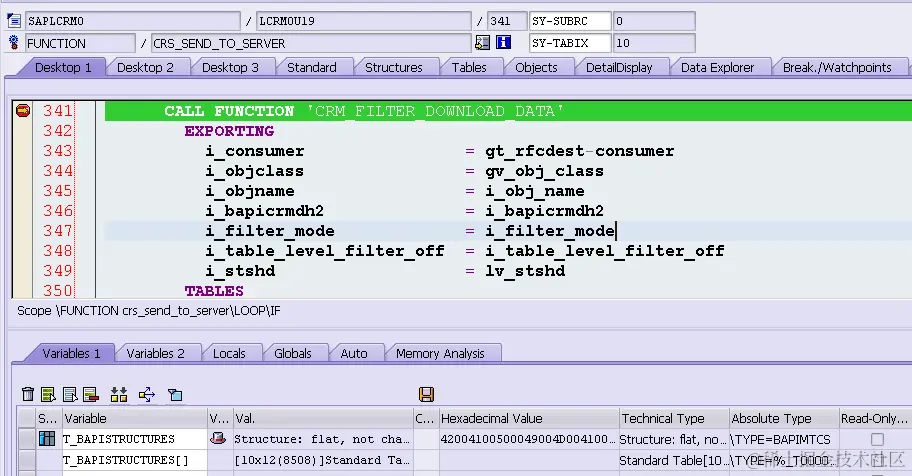Click the SAPLCRM0 program name field

pos(133,21)
